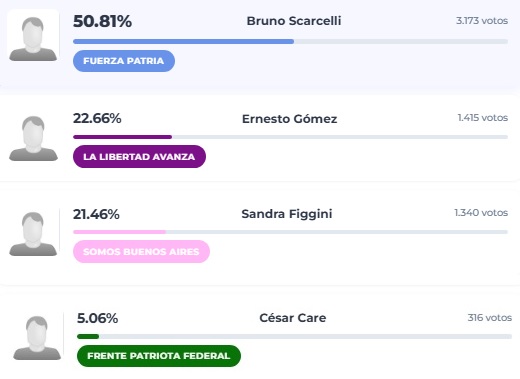Click the 3.173 votos count

click(x=482, y=21)
